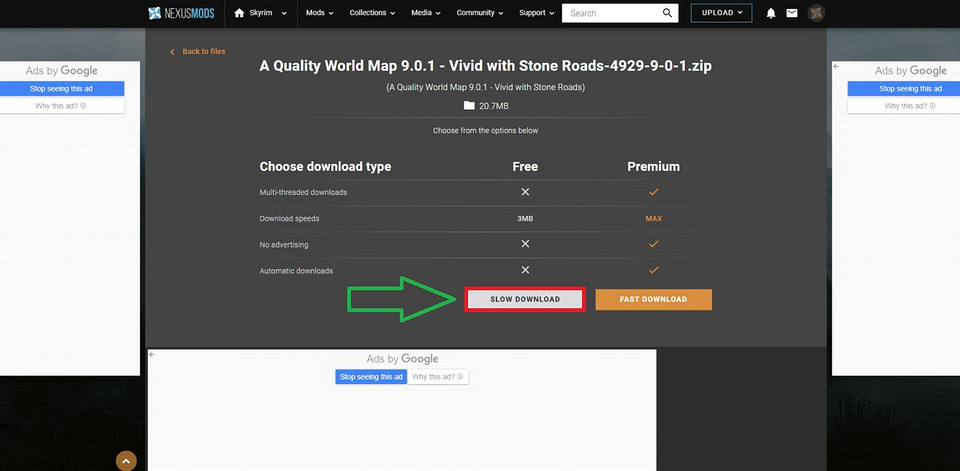Click the scroll-to-top round arrow button
The height and width of the screenshot is (471, 960).
coord(126,461)
